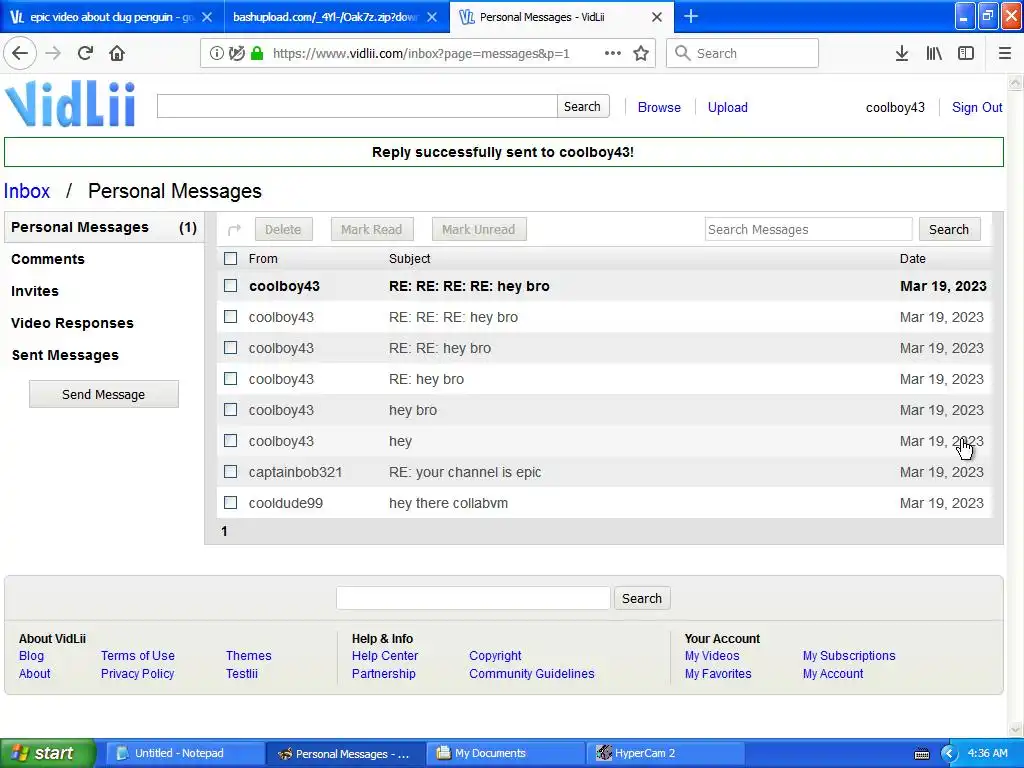Close the epic video about dug penguin tab
This screenshot has width=1024, height=768.
(x=207, y=17)
